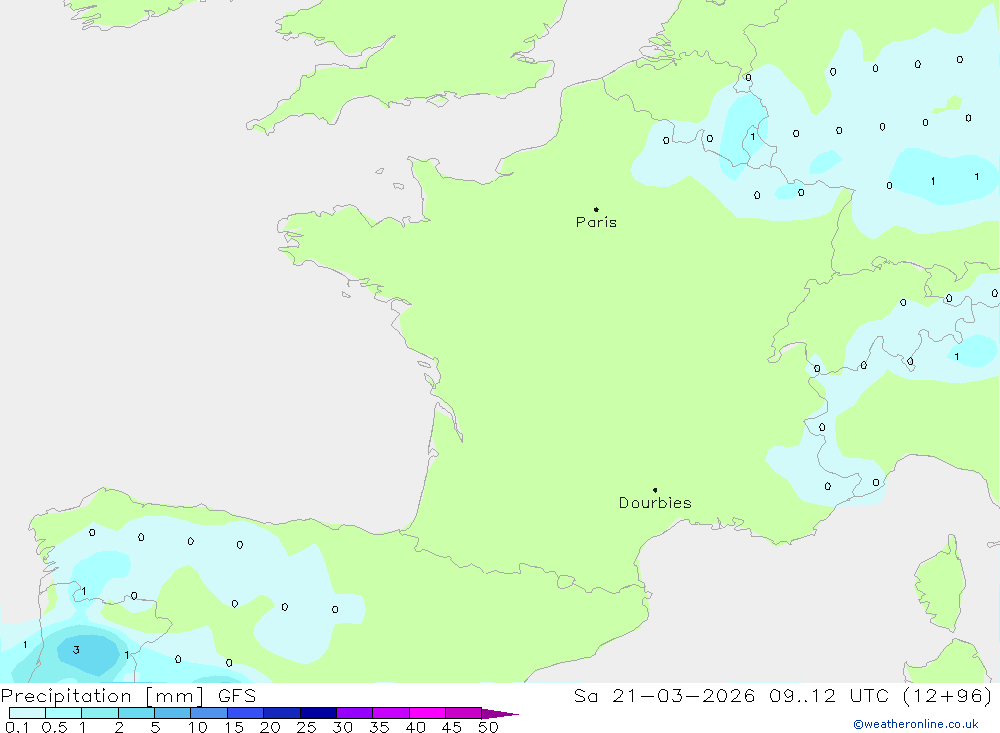Click the forecast date Sa 21-03-2026 text
The height and width of the screenshot is (733, 1000).
(665, 695)
